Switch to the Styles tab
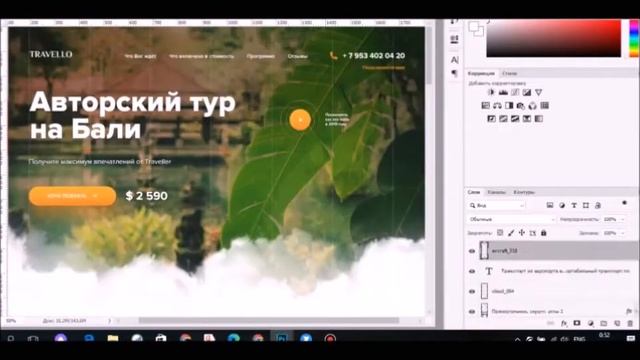The height and width of the screenshot is (360, 640). [509, 73]
